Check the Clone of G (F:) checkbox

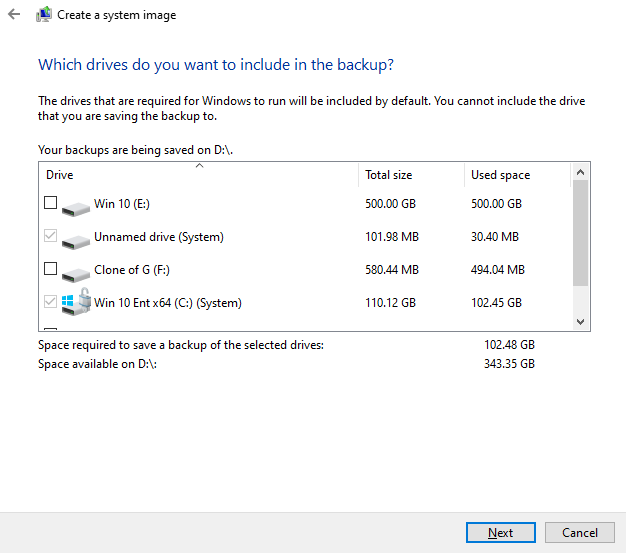coord(51,269)
